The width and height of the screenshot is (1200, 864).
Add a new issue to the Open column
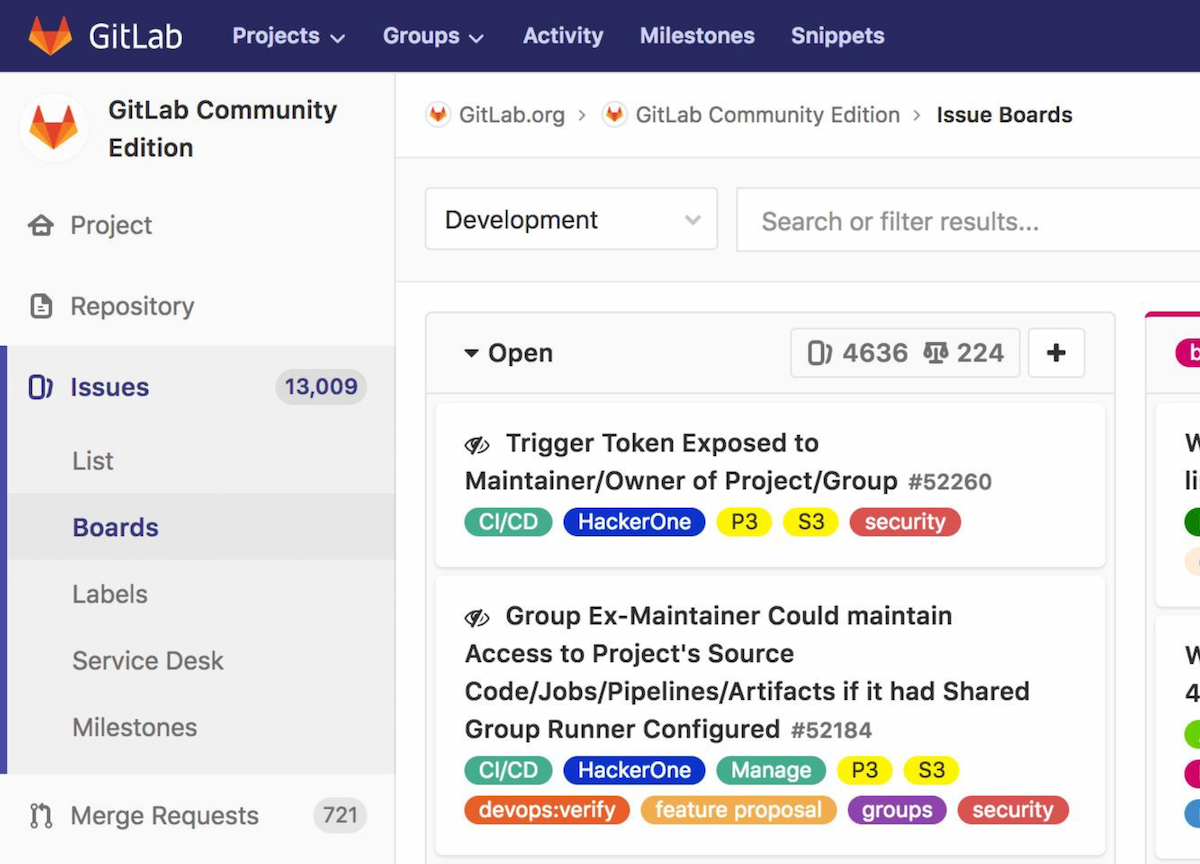(1056, 352)
